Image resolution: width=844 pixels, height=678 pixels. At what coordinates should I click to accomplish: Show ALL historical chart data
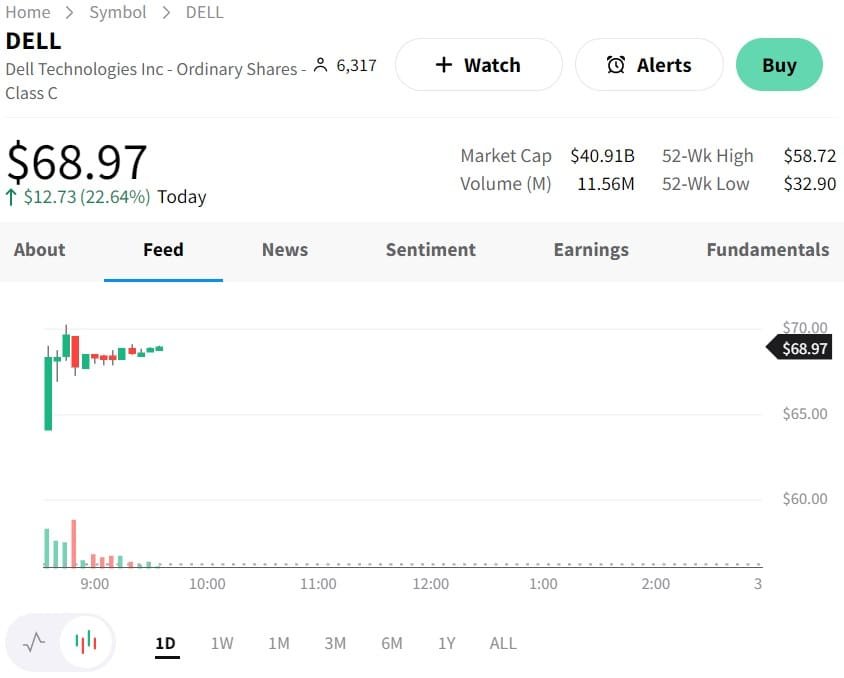(503, 643)
